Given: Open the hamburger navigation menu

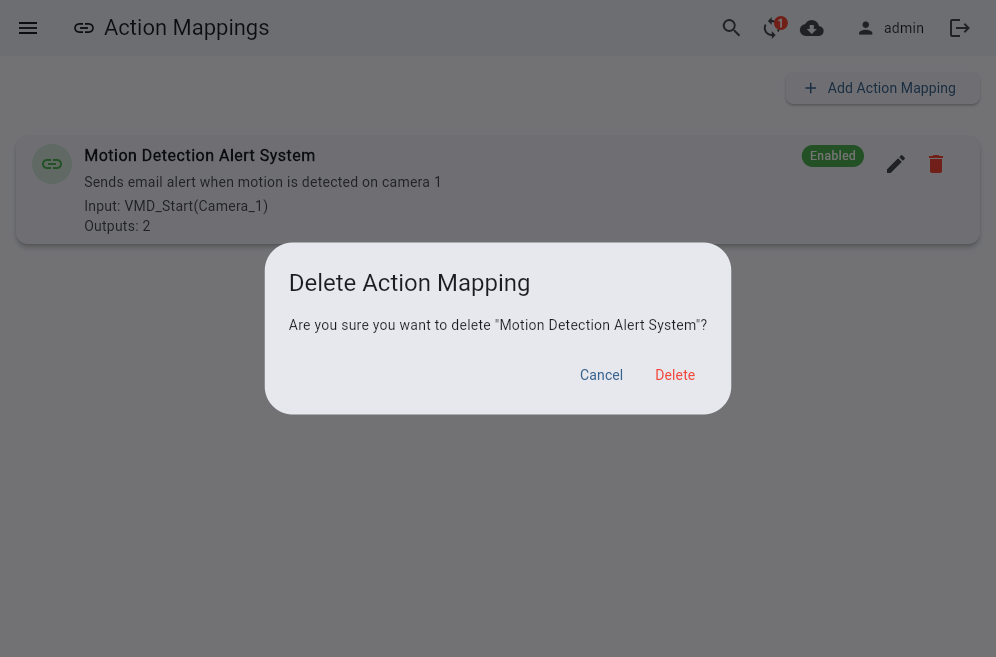Looking at the screenshot, I should click(28, 28).
